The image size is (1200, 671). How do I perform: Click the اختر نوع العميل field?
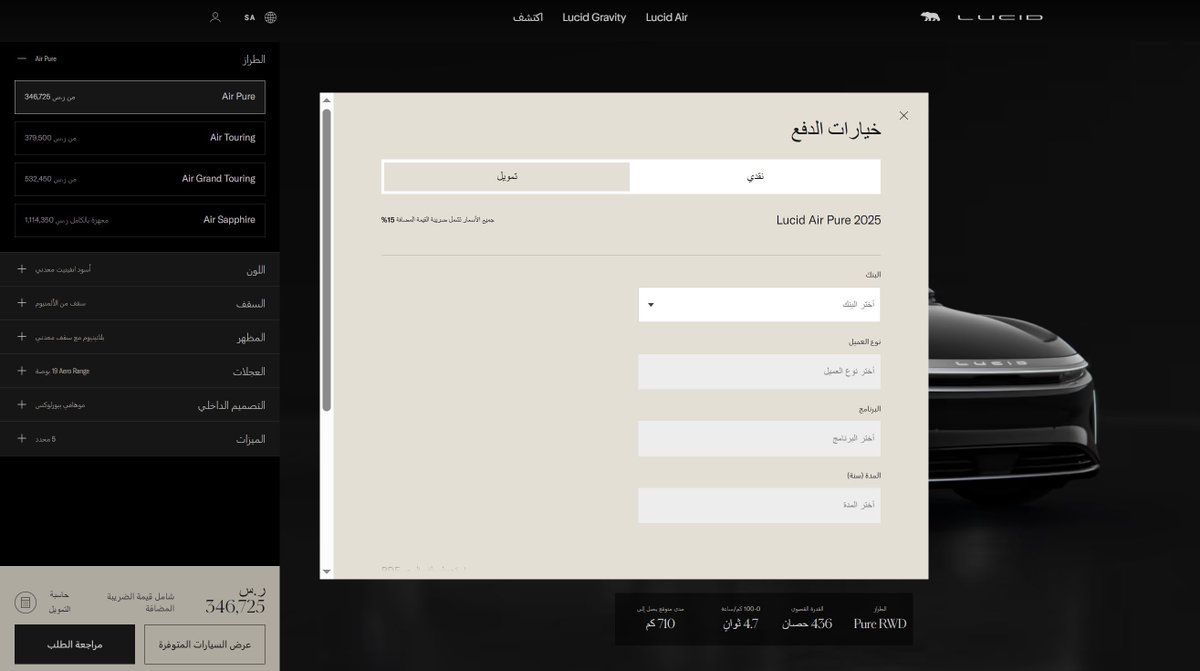759,371
